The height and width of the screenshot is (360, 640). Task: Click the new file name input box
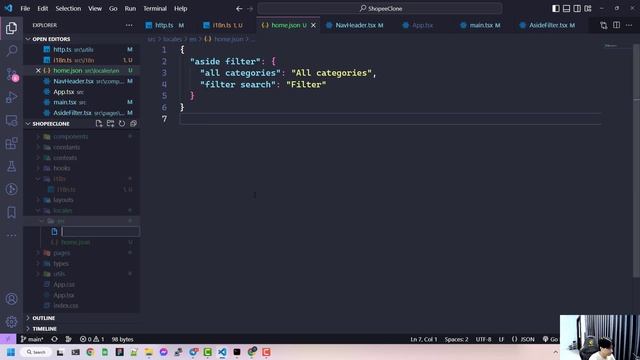[x=100, y=231]
